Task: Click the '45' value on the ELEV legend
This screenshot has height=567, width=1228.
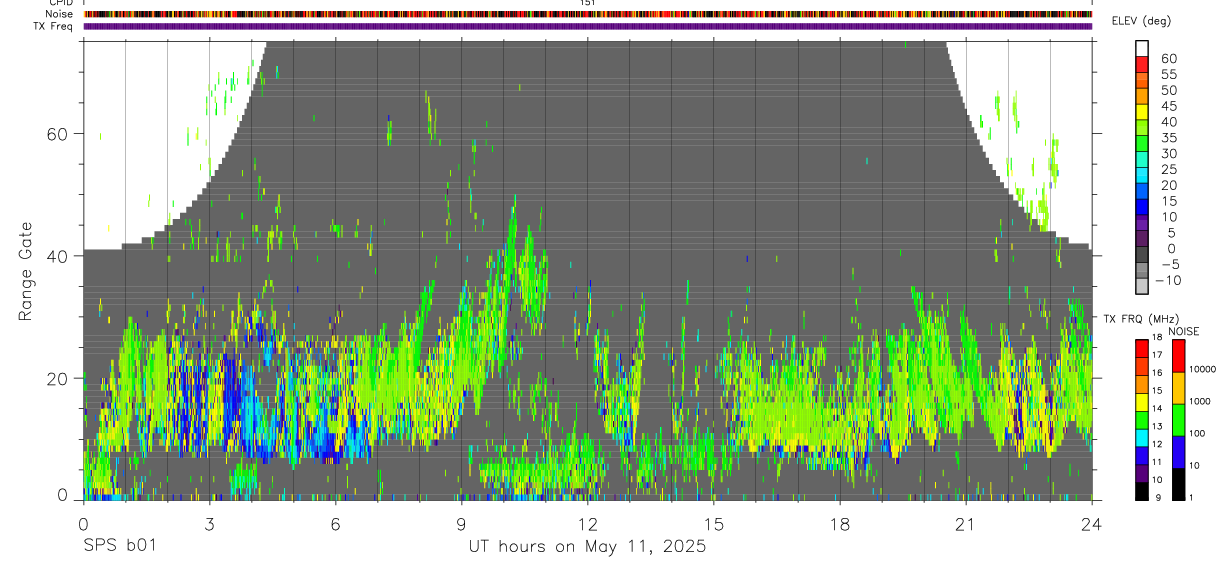Action: (x=1168, y=106)
